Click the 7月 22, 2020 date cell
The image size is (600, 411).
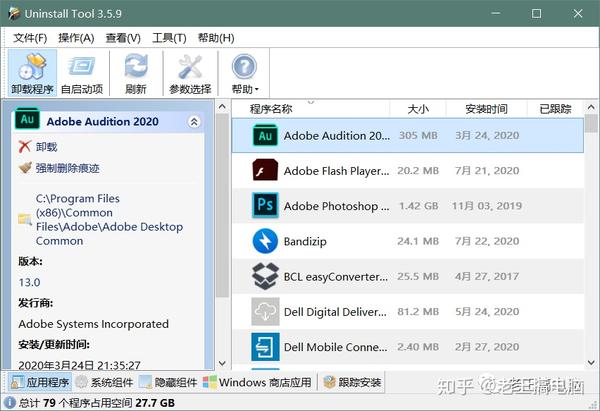pyautogui.click(x=487, y=241)
